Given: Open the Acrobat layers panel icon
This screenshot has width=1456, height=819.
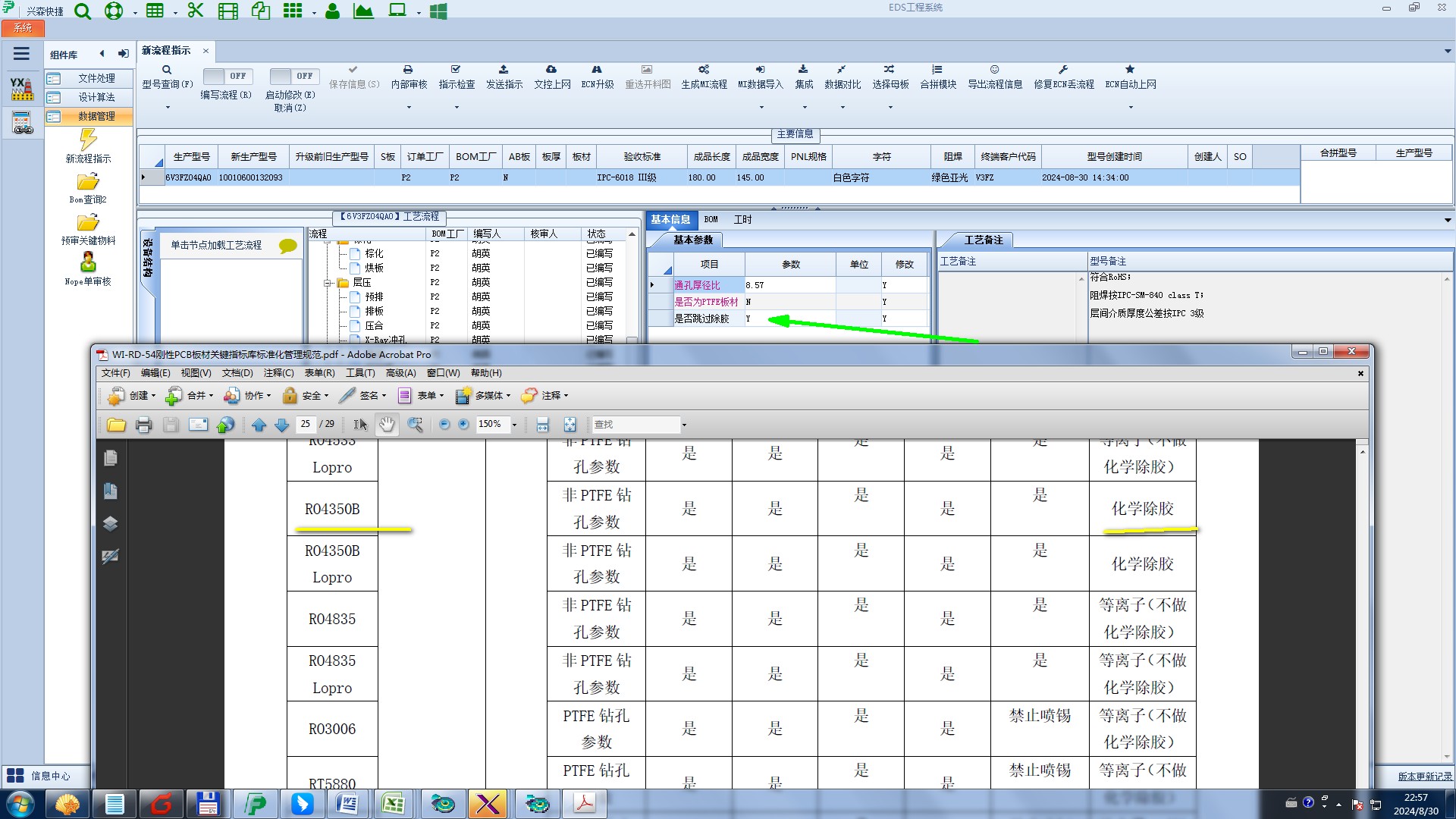Looking at the screenshot, I should click(110, 524).
